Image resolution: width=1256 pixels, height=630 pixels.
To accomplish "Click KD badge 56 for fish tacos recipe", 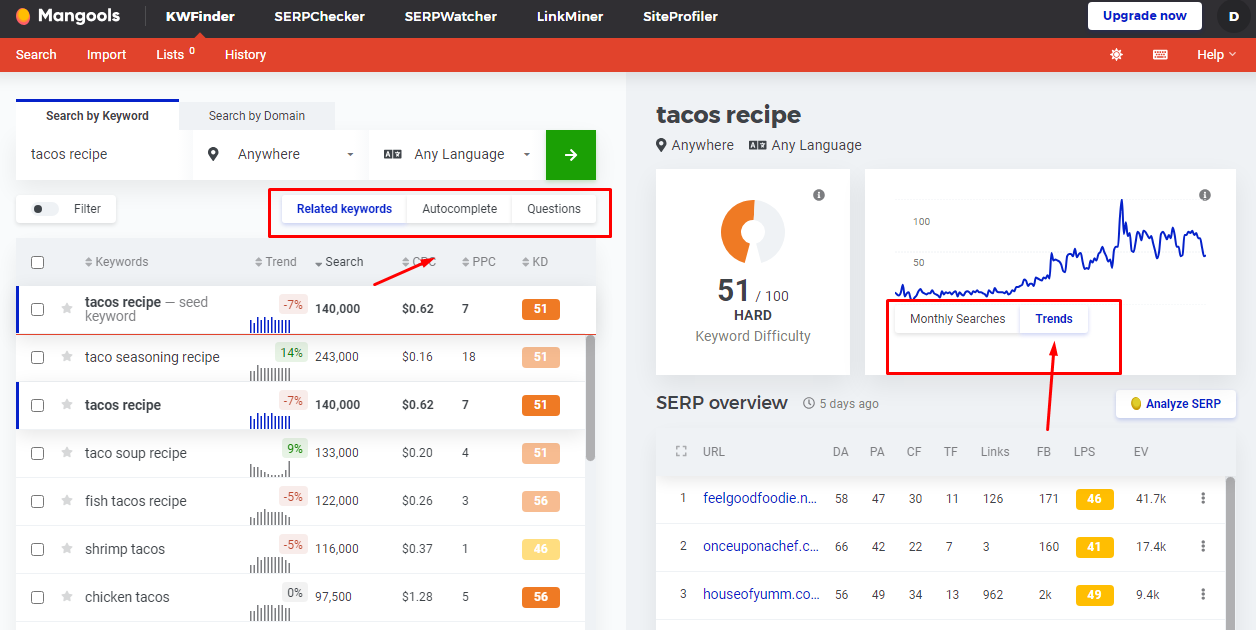I will [x=541, y=501].
